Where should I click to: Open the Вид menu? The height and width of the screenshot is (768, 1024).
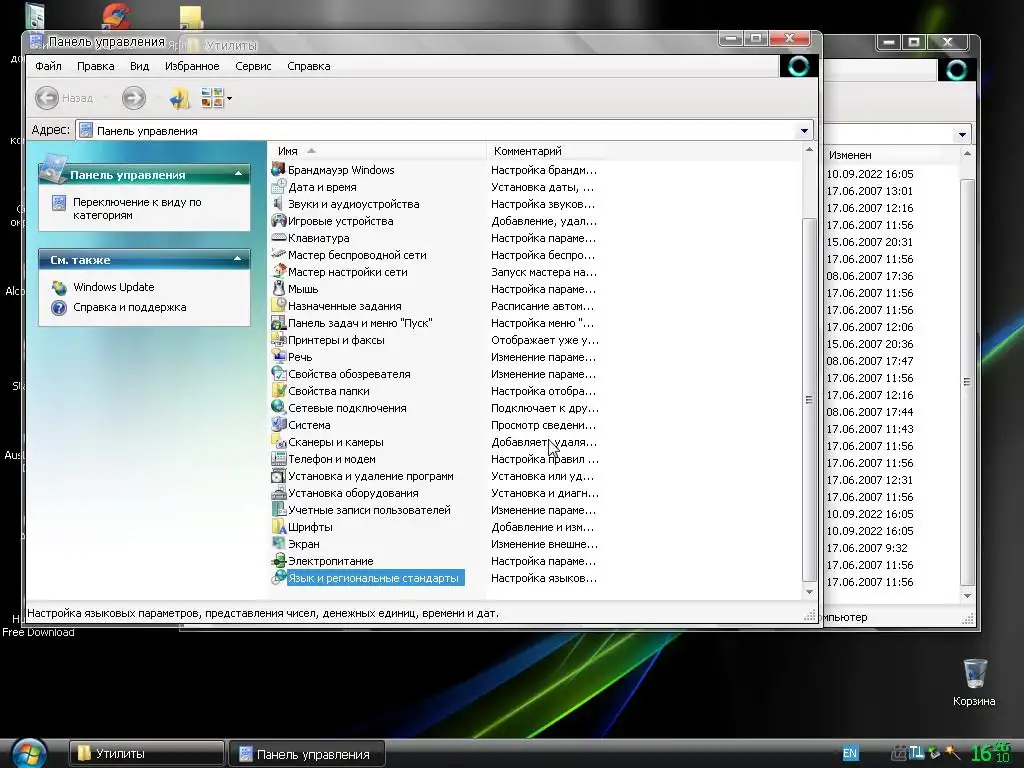click(x=139, y=66)
